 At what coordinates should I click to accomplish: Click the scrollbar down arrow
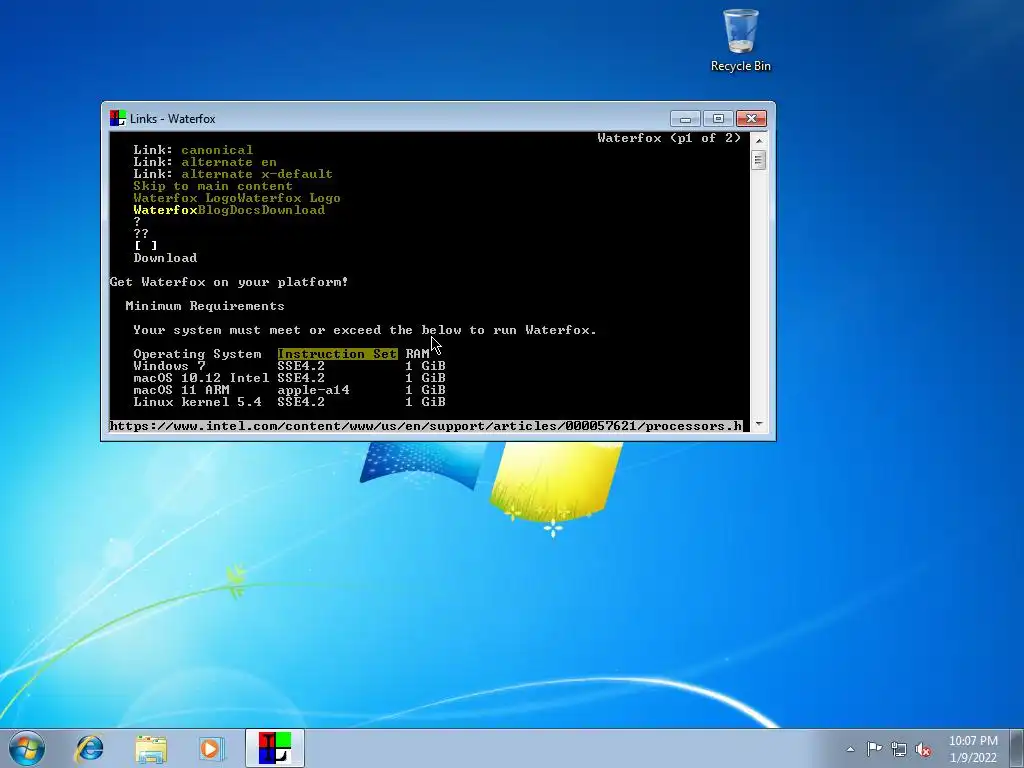[x=758, y=424]
